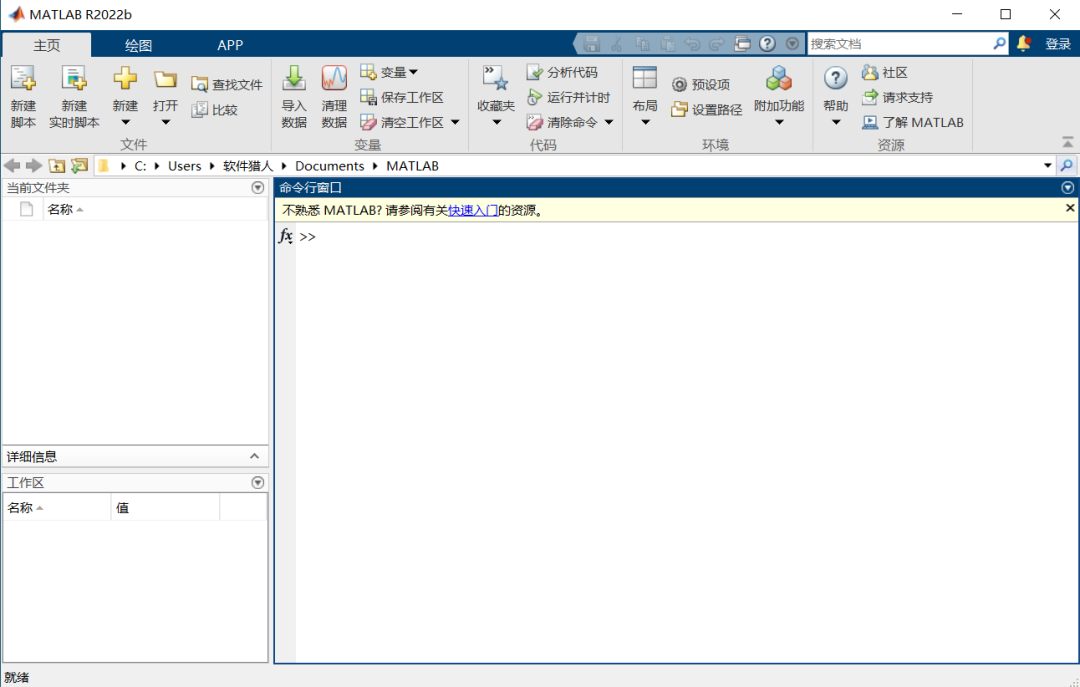1080x687 pixels.
Task: Expand 清空工作区 dropdown arrow
Action: point(455,123)
